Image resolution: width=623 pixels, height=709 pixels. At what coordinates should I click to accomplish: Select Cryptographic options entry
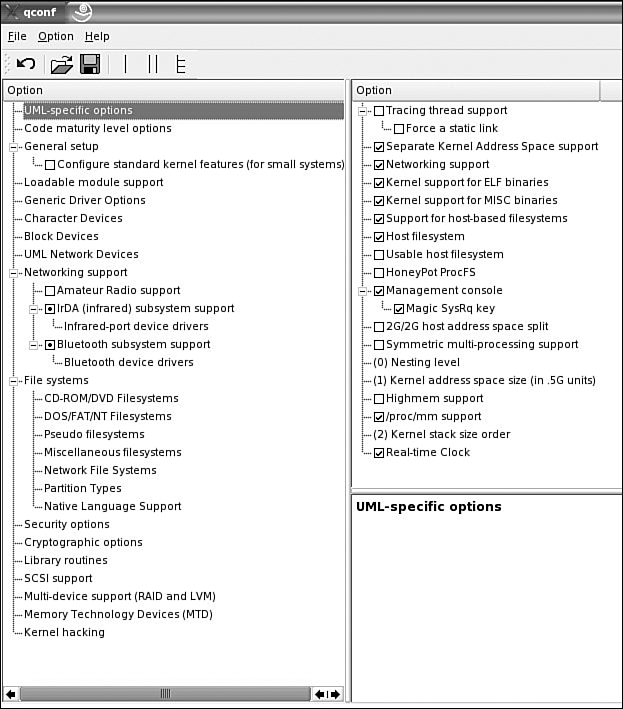(83, 542)
